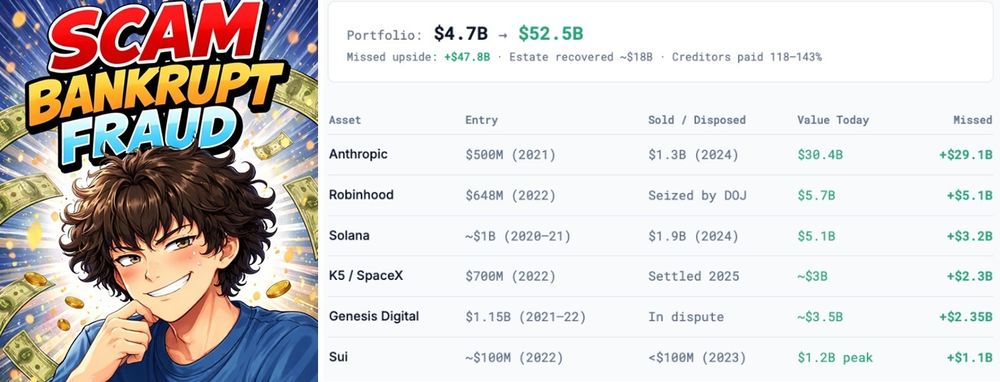The image size is (1000, 382).
Task: Click the Missed upside +$47.8B figure
Action: [467, 57]
